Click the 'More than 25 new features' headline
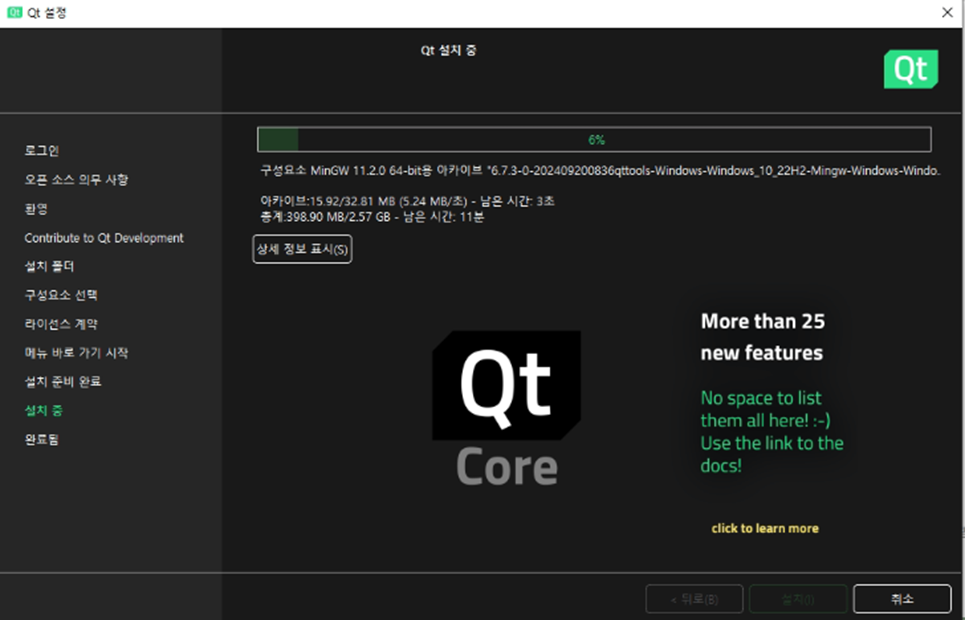 (x=763, y=337)
